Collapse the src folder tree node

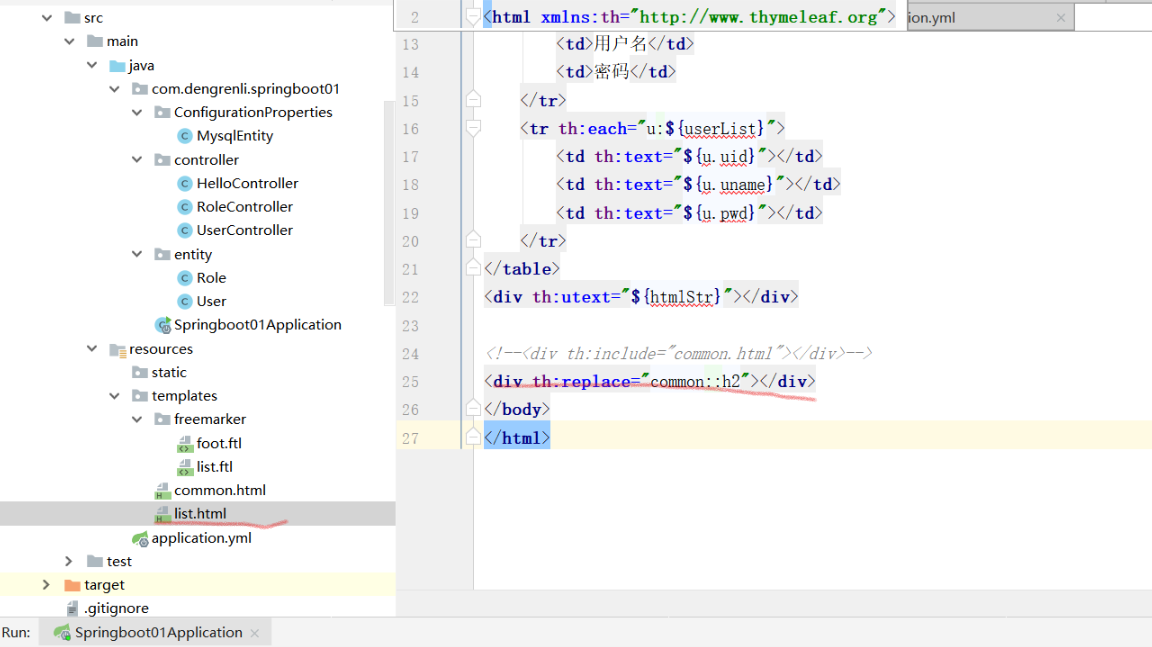click(47, 18)
